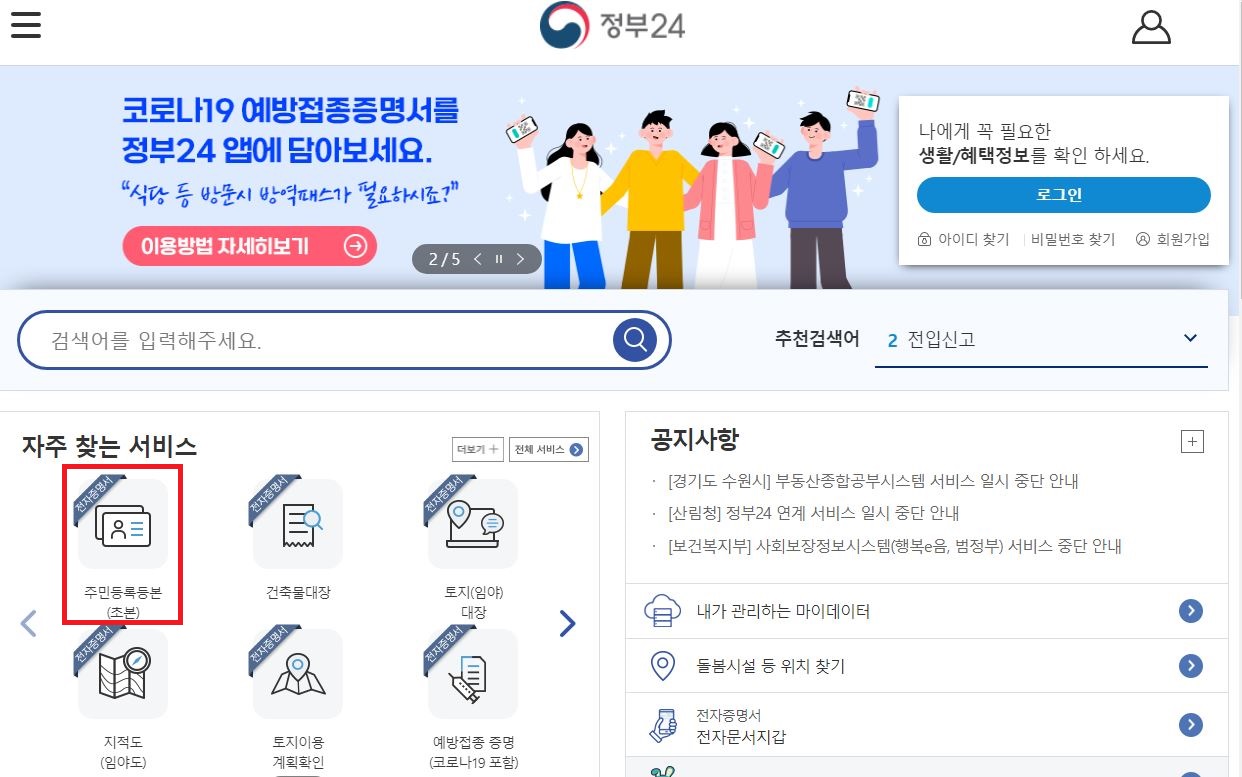Open notice about 경기도 수원시 부동산종합공부시스템

pyautogui.click(x=873, y=481)
